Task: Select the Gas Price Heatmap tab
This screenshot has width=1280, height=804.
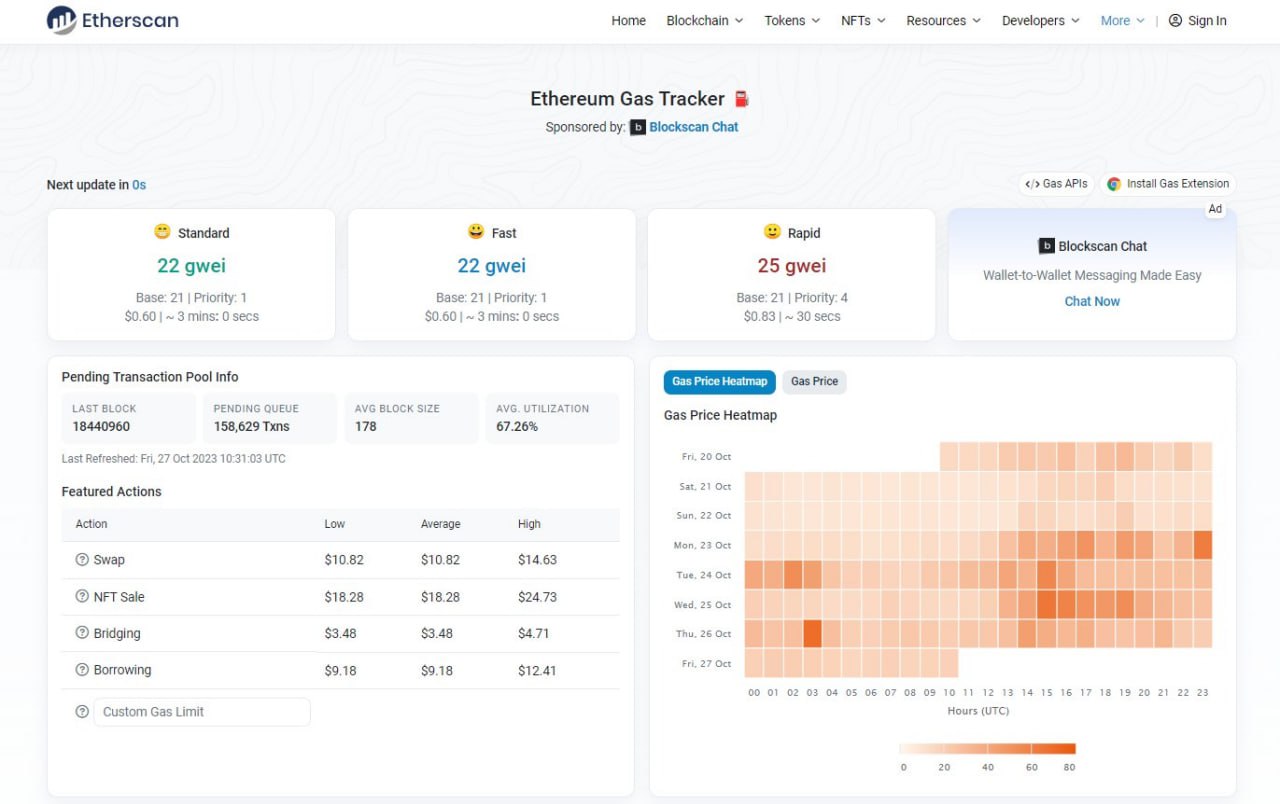Action: coord(720,381)
